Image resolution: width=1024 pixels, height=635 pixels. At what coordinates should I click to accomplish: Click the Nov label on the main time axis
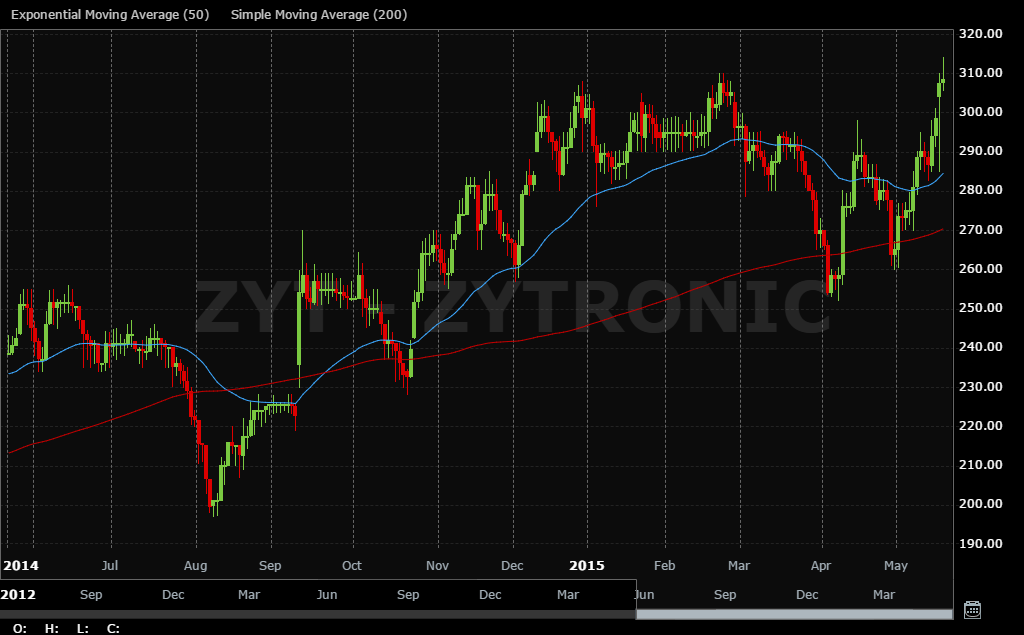(437, 566)
